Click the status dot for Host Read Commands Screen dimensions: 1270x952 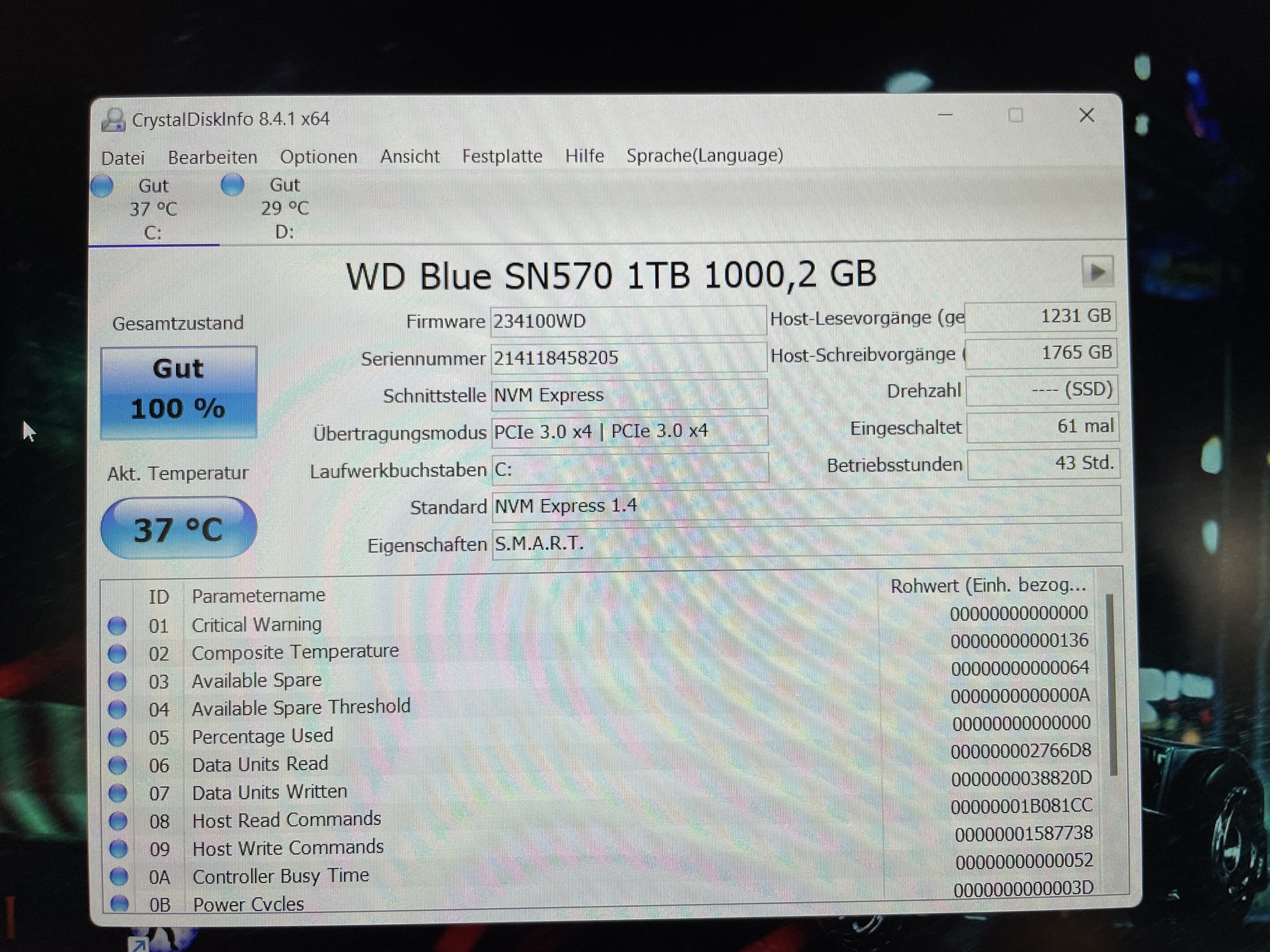[118, 821]
